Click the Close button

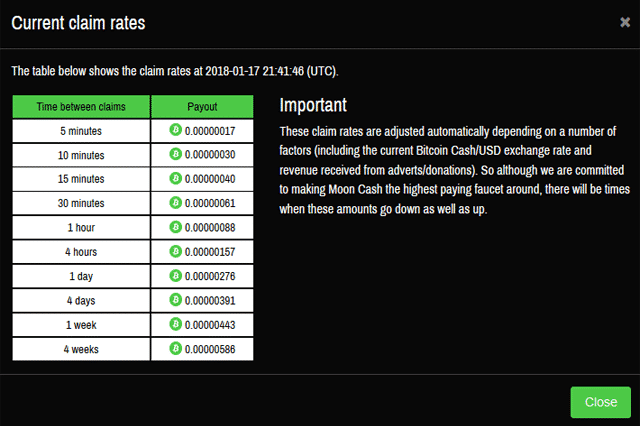pos(600,402)
